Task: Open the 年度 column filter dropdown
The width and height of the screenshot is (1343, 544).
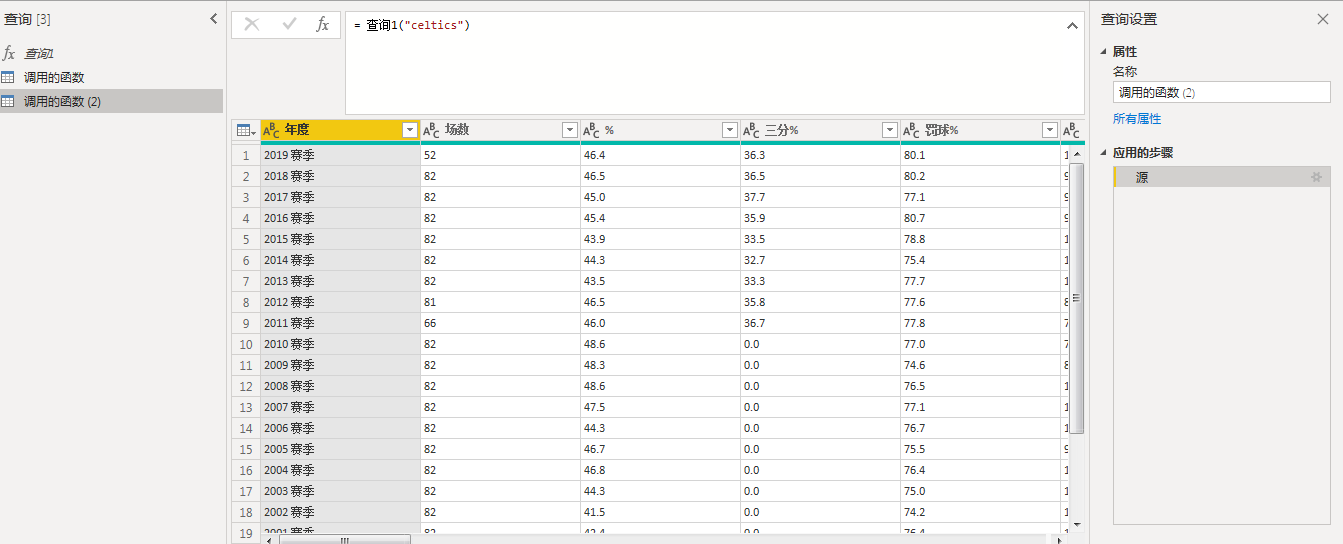Action: (x=409, y=130)
